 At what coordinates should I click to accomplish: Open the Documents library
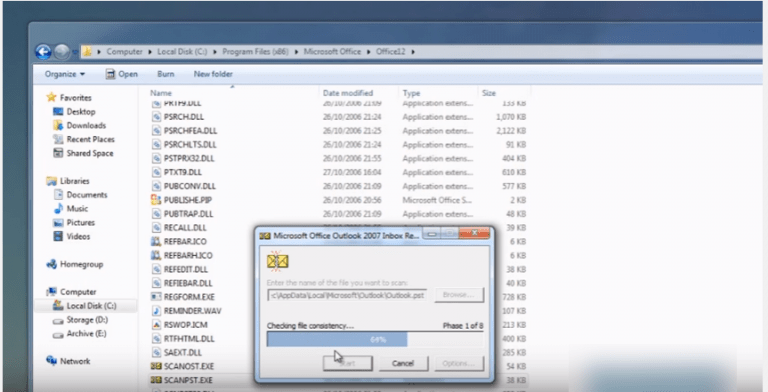pyautogui.click(x=80, y=195)
